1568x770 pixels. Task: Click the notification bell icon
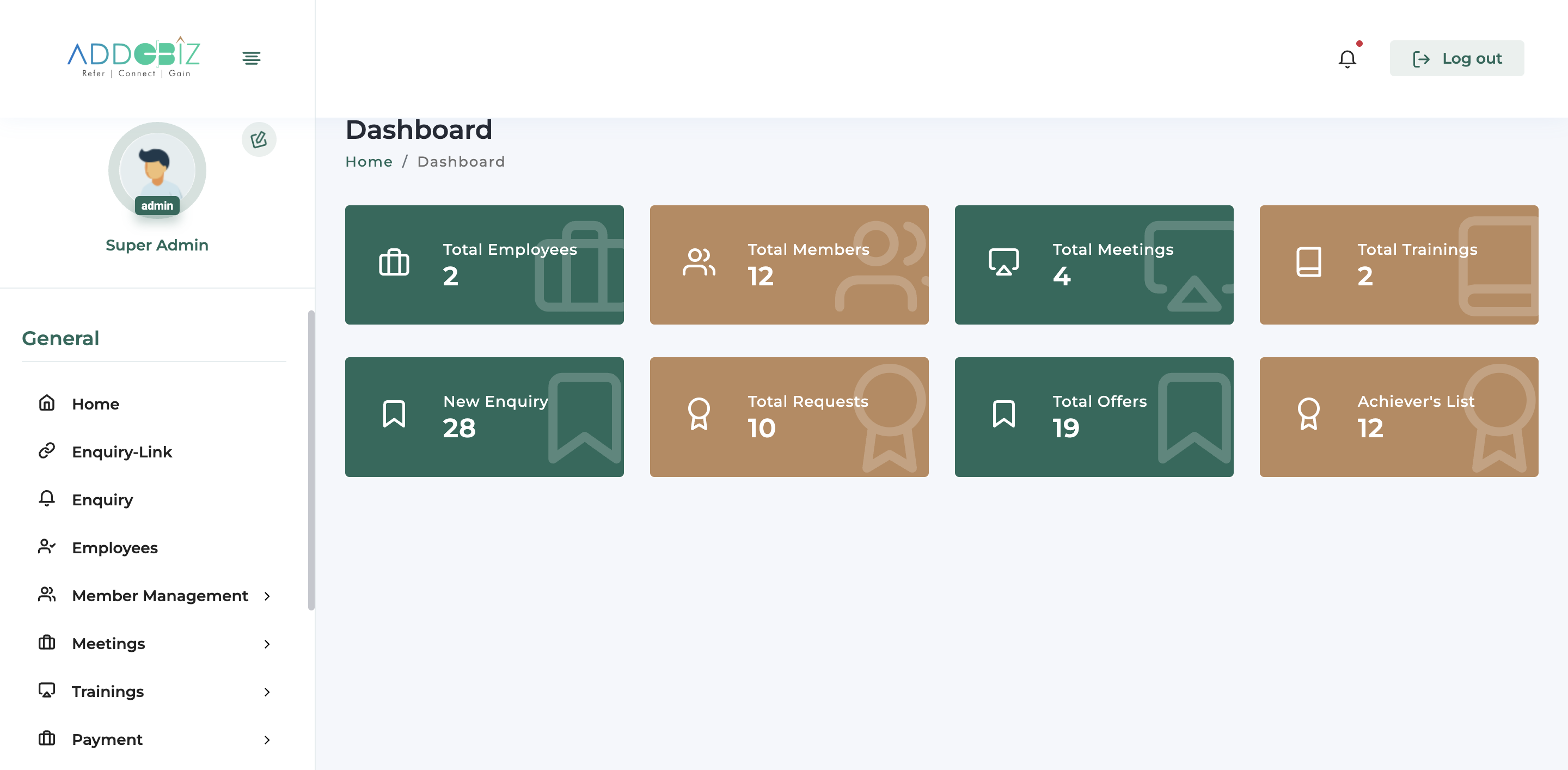tap(1347, 59)
